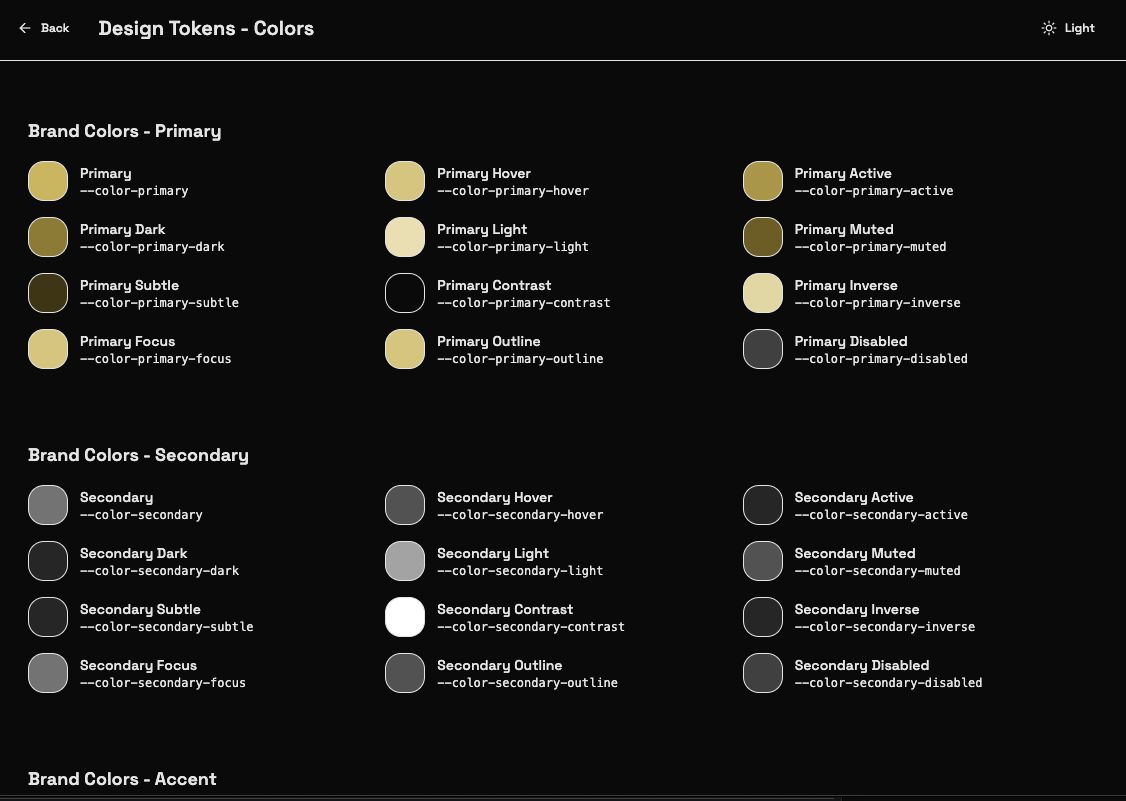Viewport: 1126px width, 801px height.
Task: Click the Primary Subtle color circle
Action: pos(48,293)
